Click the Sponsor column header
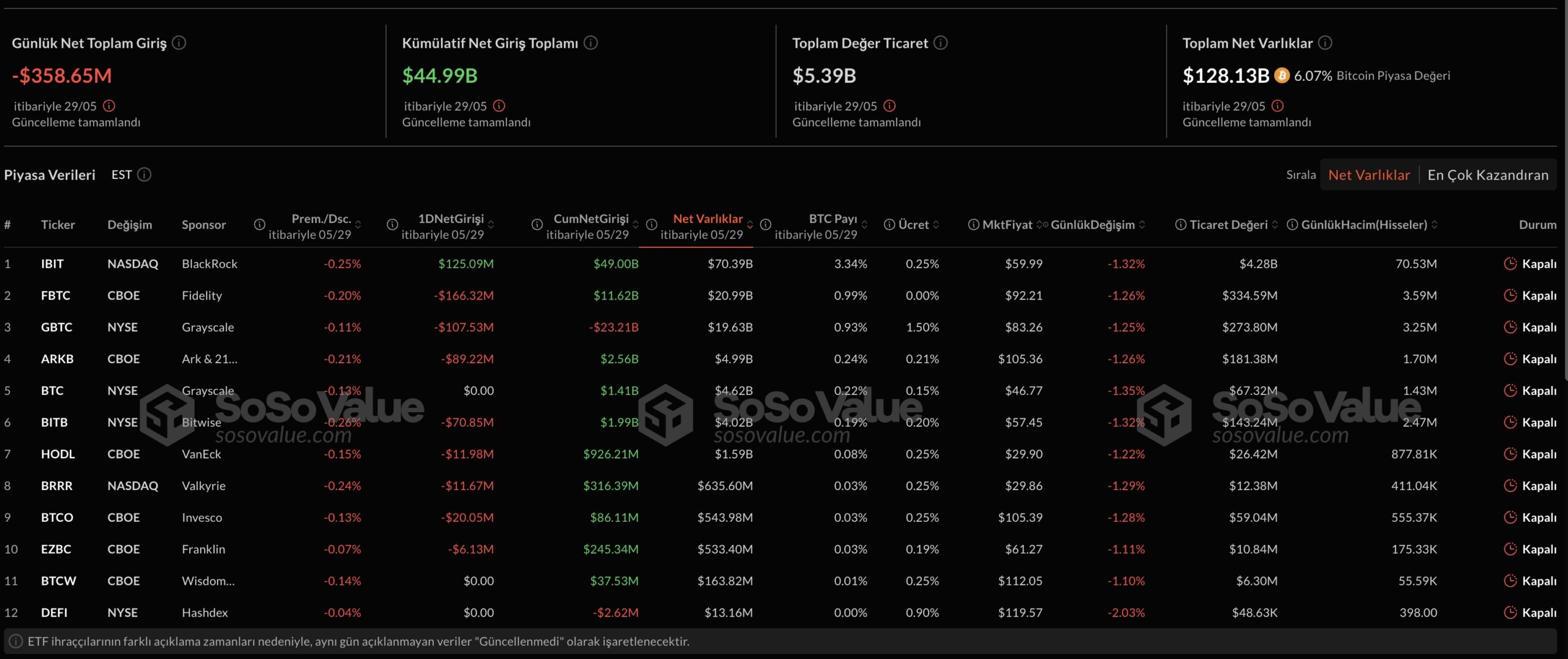The height and width of the screenshot is (659, 1568). 203,225
